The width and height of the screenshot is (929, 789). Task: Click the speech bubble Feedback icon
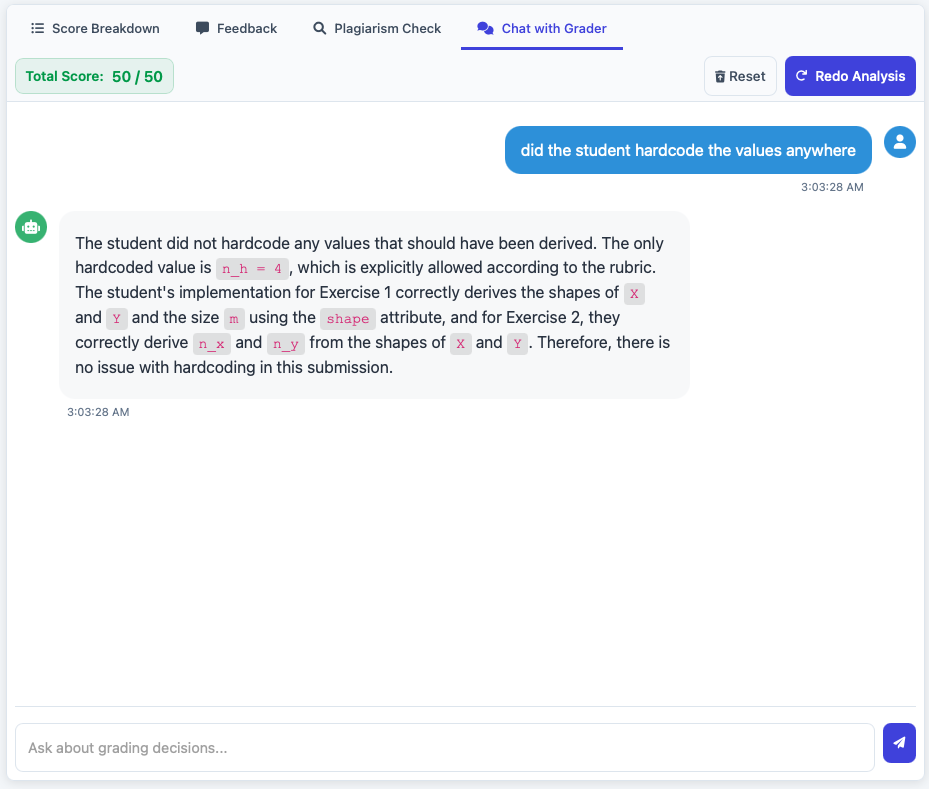pyautogui.click(x=203, y=28)
